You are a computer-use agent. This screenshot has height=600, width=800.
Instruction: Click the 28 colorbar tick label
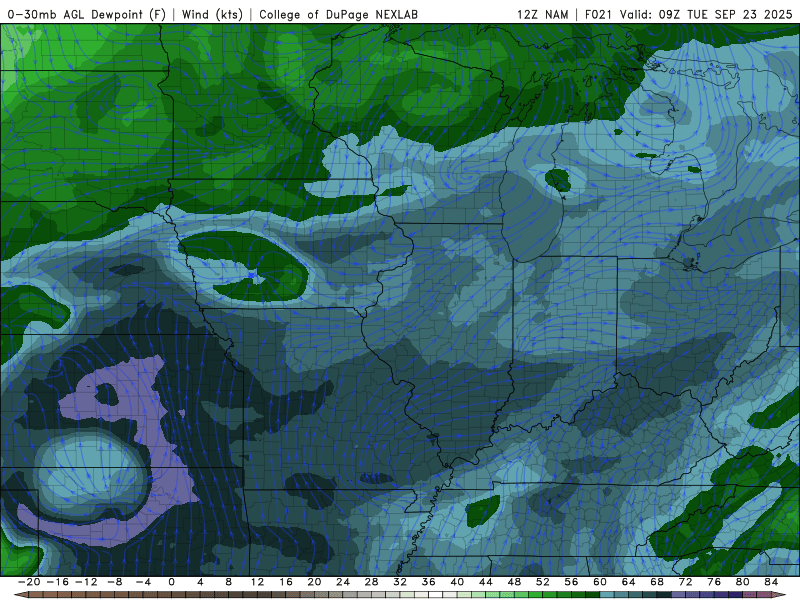[x=371, y=582]
